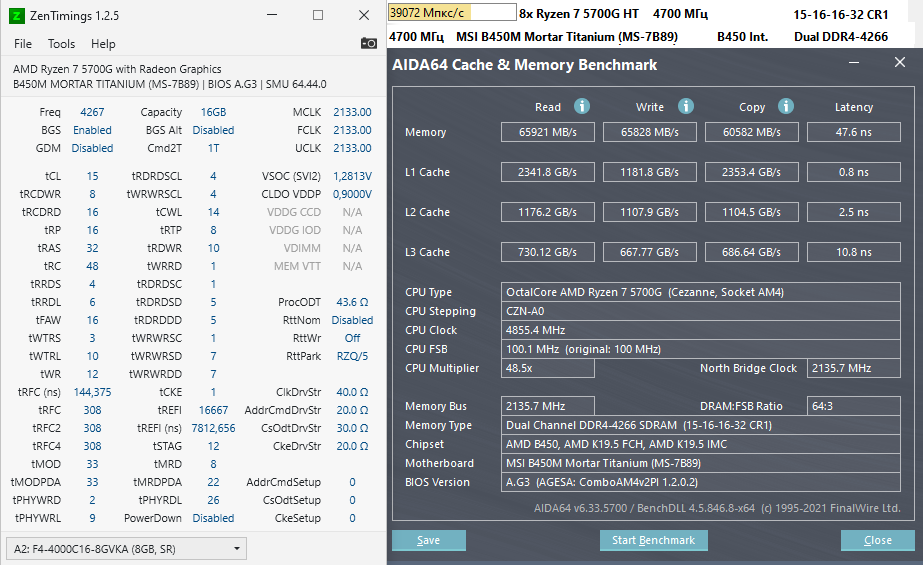Image resolution: width=923 pixels, height=565 pixels.
Task: Click the GDM value Disabled
Action: (x=92, y=148)
